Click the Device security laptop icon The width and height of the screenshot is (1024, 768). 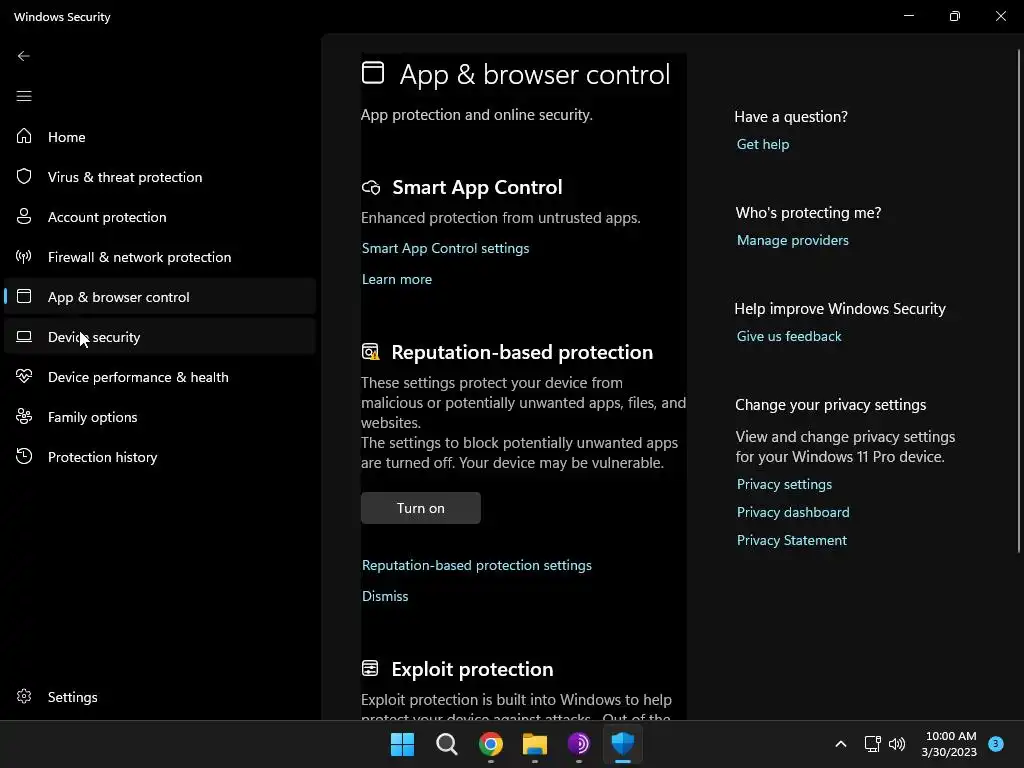click(x=24, y=336)
